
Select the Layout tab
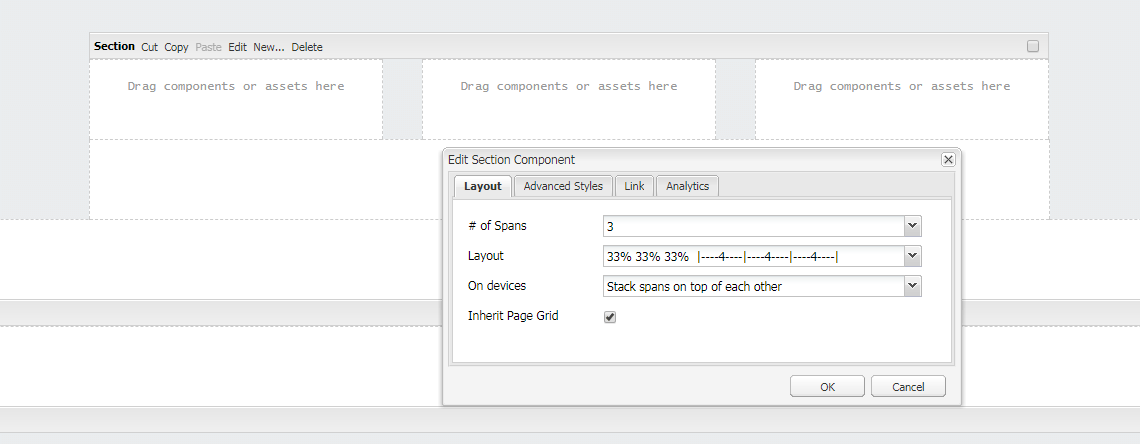tap(483, 186)
